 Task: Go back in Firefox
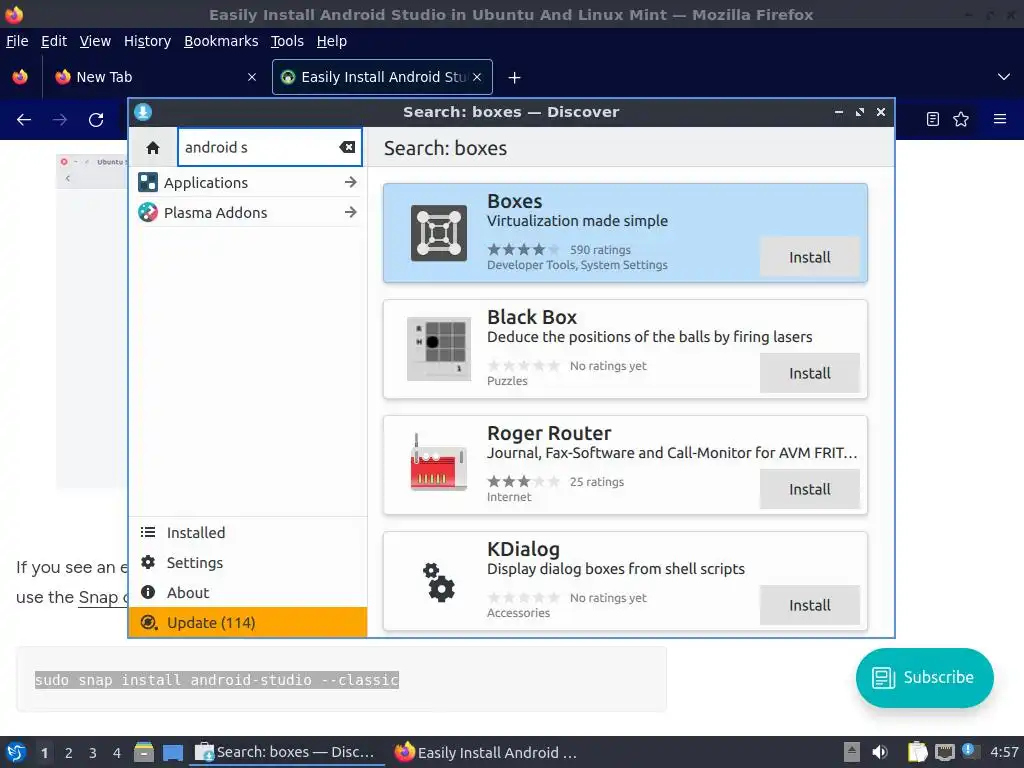coord(24,120)
